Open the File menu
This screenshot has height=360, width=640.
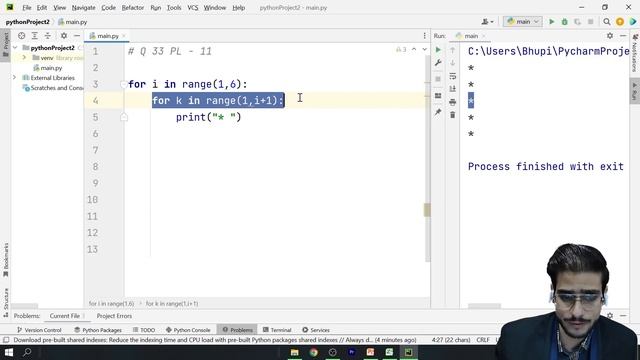tap(27, 7)
